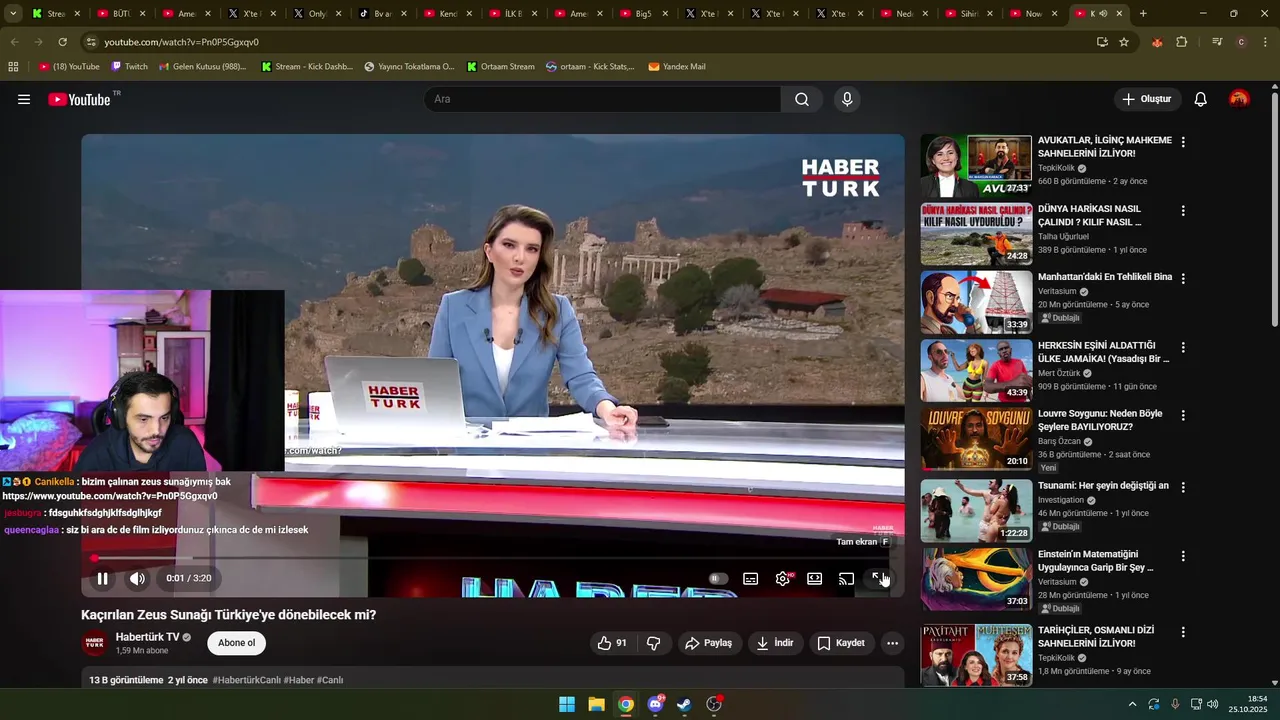Click the #HabertürkCanlı hashtag
The height and width of the screenshot is (720, 1280).
point(246,680)
